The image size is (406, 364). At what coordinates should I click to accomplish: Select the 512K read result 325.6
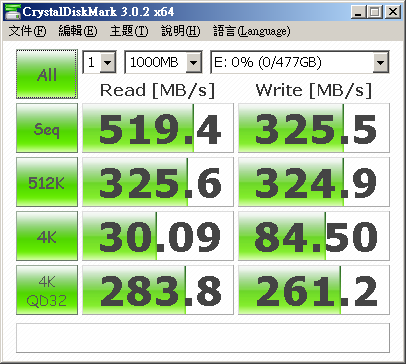(x=158, y=182)
